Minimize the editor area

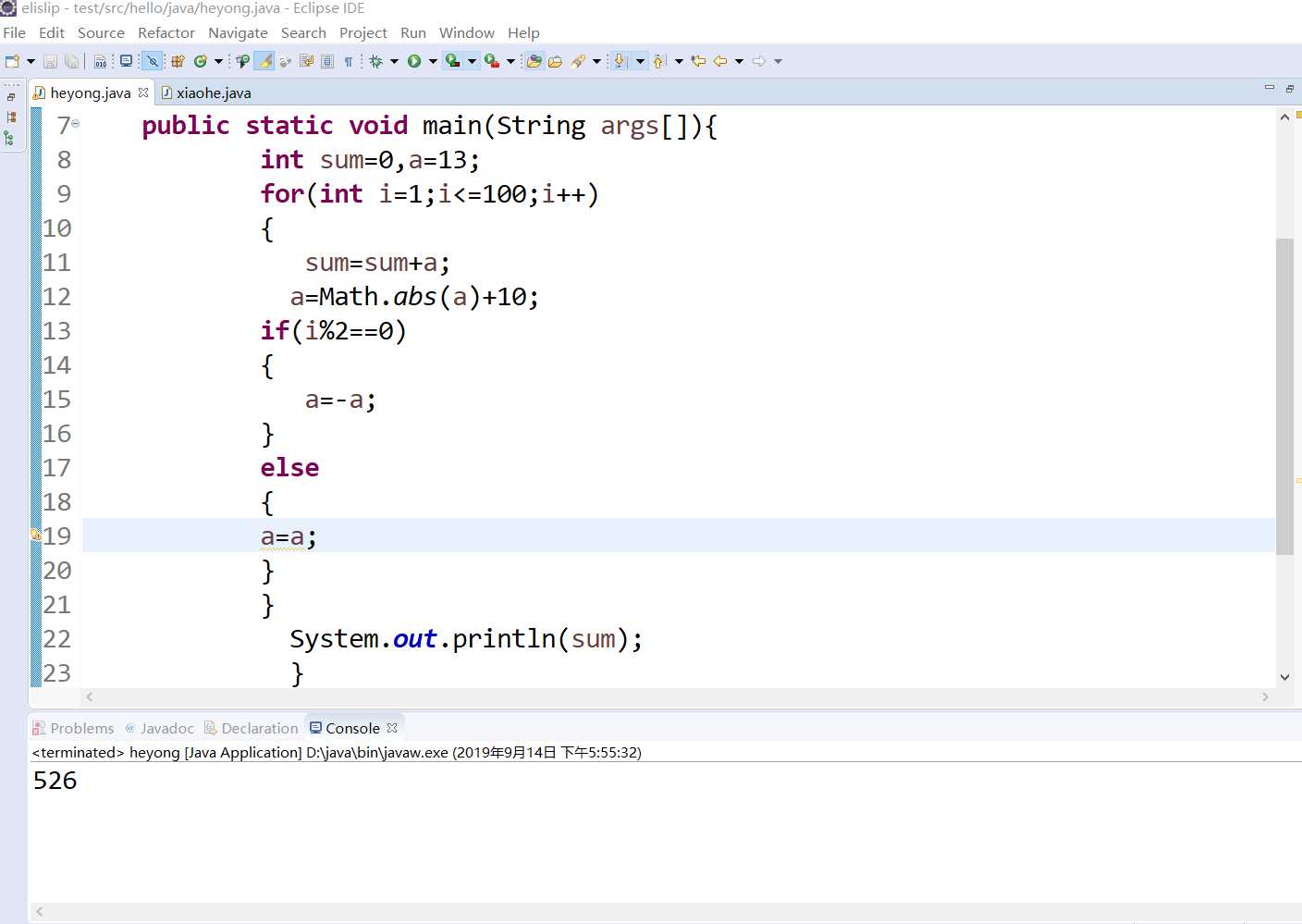[x=1270, y=88]
